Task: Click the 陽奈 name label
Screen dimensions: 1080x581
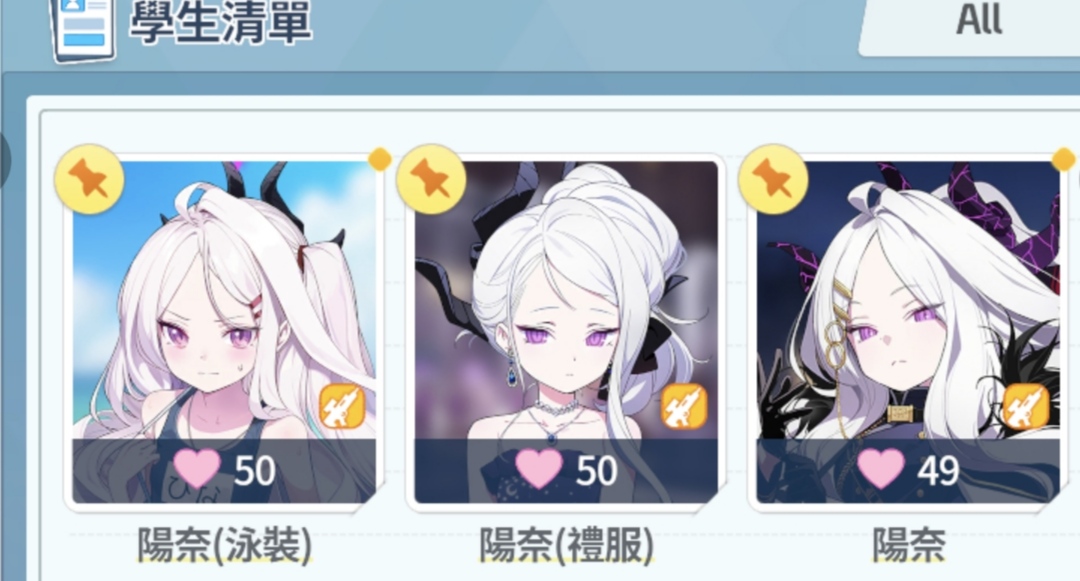Action: (x=908, y=546)
